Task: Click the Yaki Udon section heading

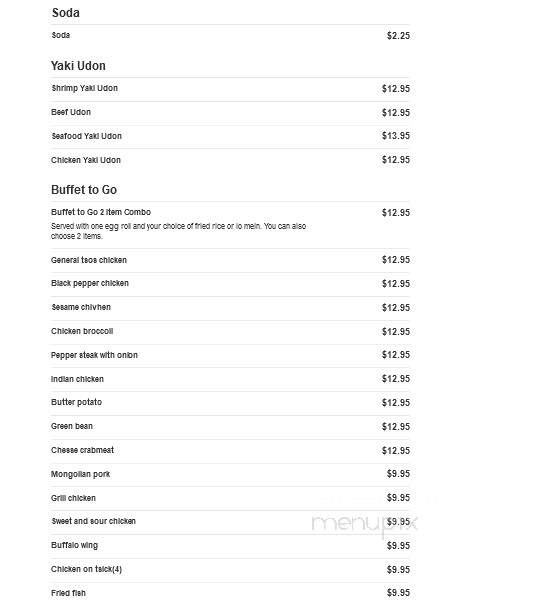Action: (x=78, y=66)
